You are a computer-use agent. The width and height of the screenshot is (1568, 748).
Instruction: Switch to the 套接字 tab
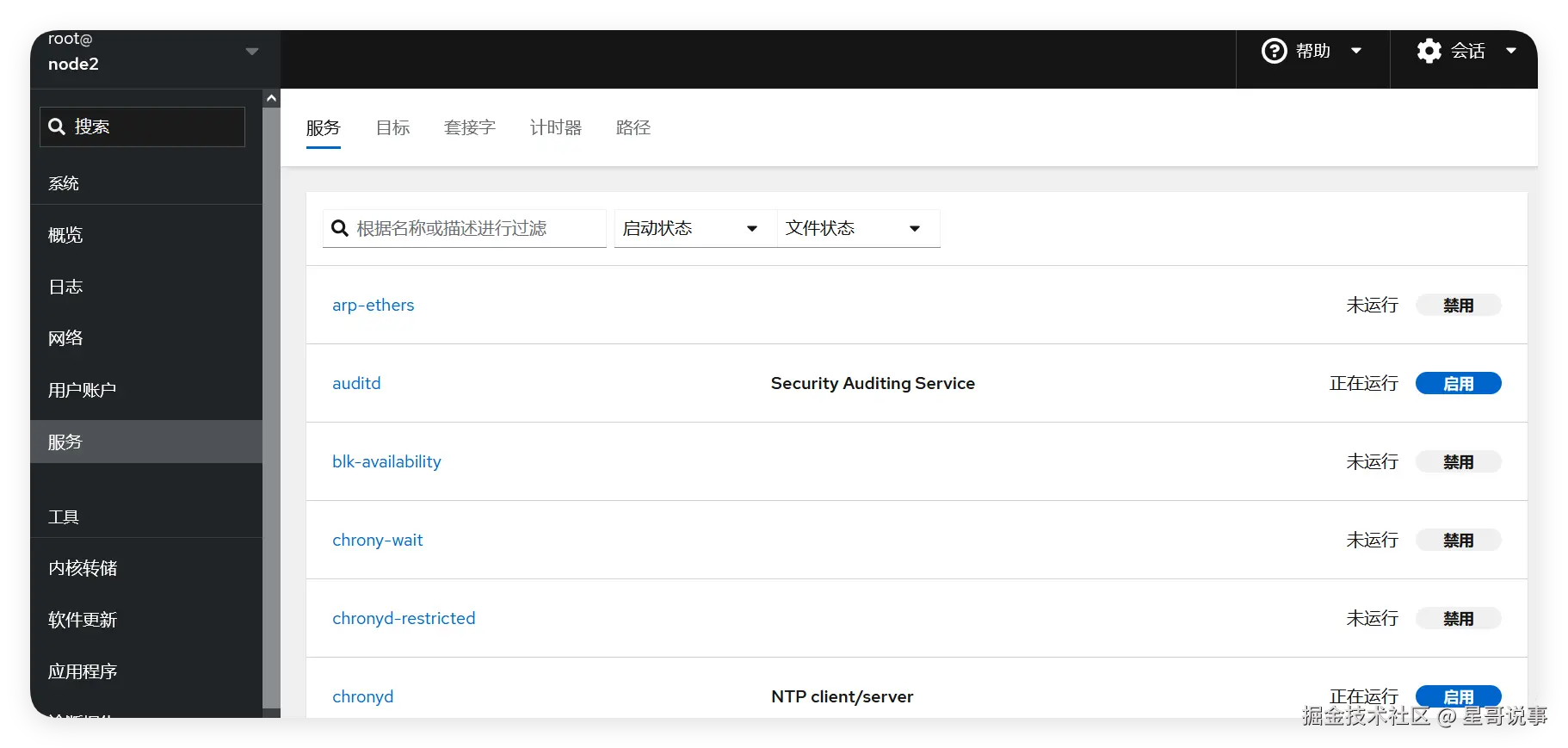(470, 127)
